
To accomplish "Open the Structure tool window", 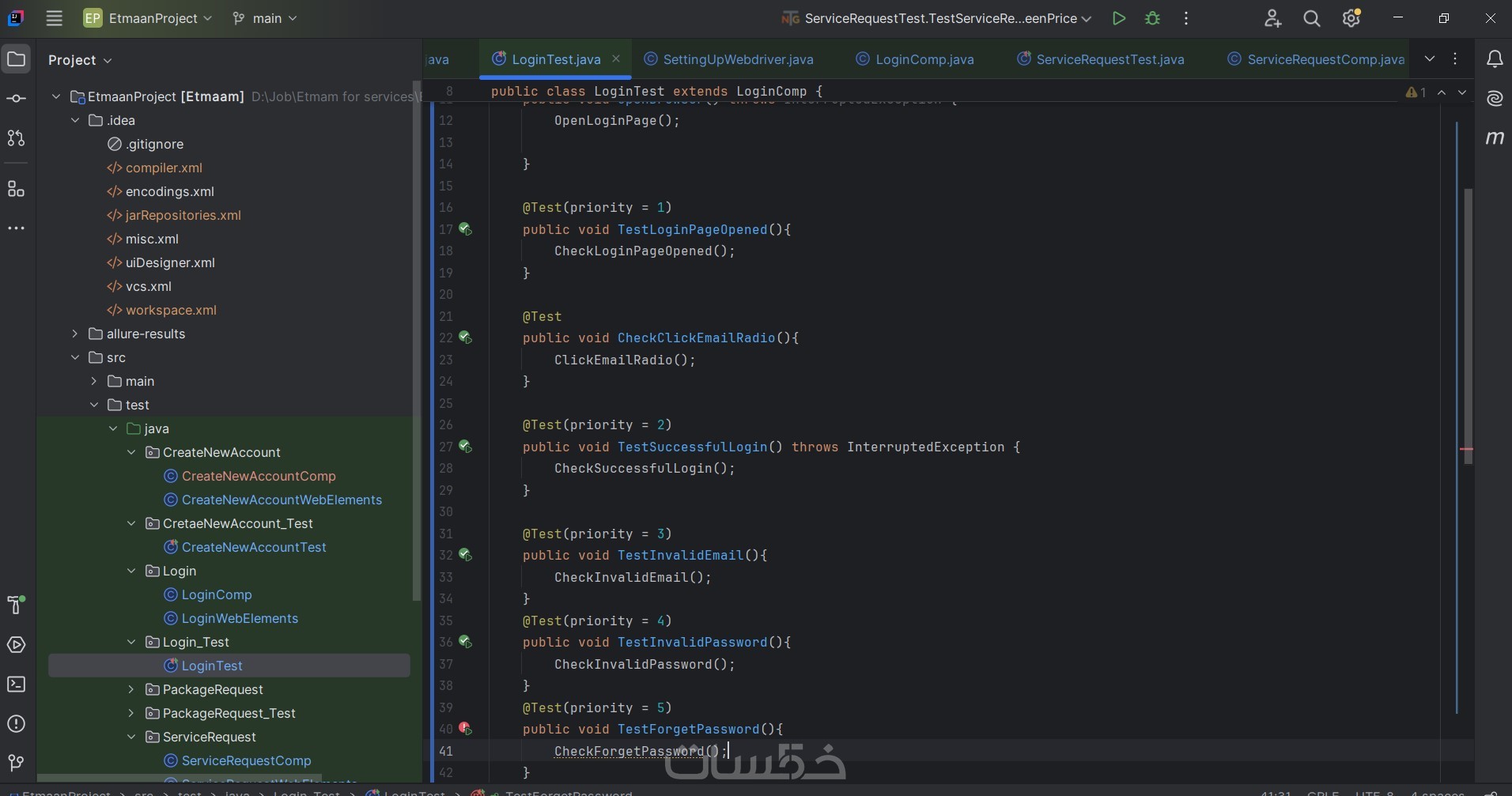I will 16,189.
